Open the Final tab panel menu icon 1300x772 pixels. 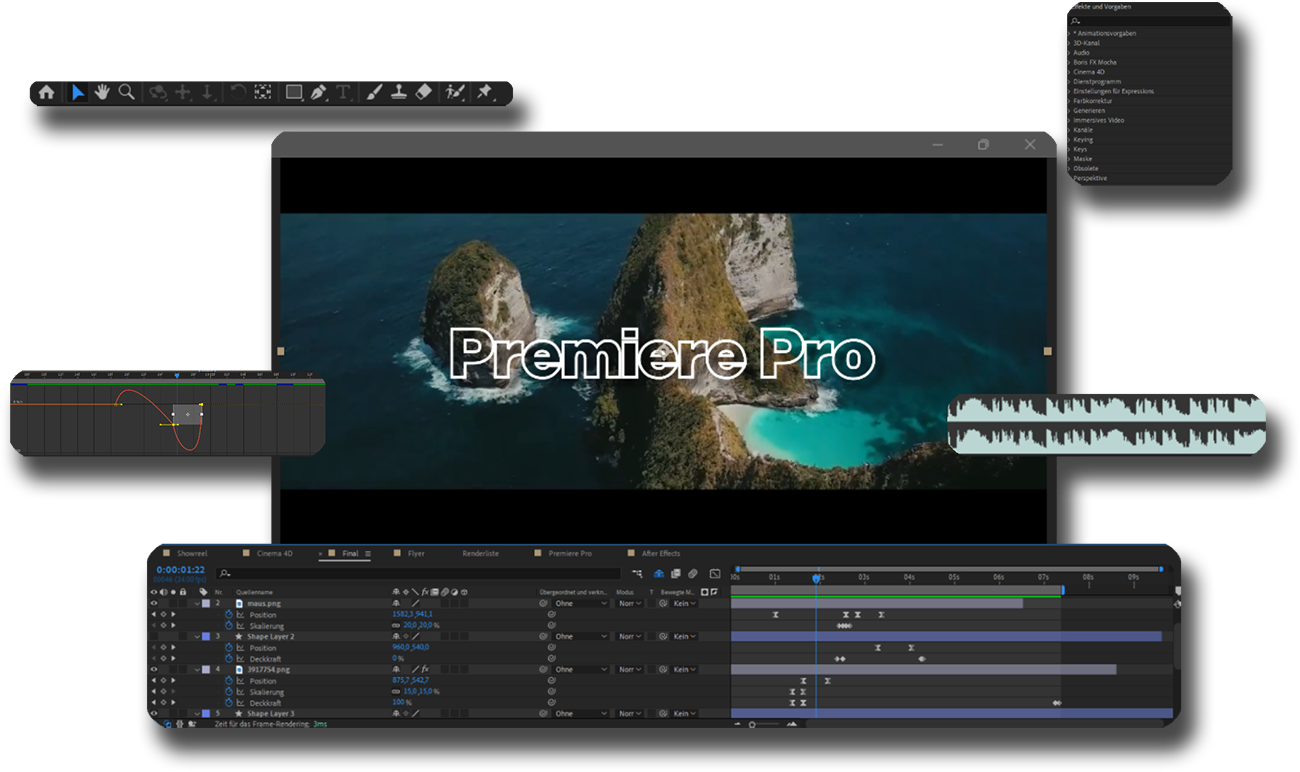(x=368, y=553)
